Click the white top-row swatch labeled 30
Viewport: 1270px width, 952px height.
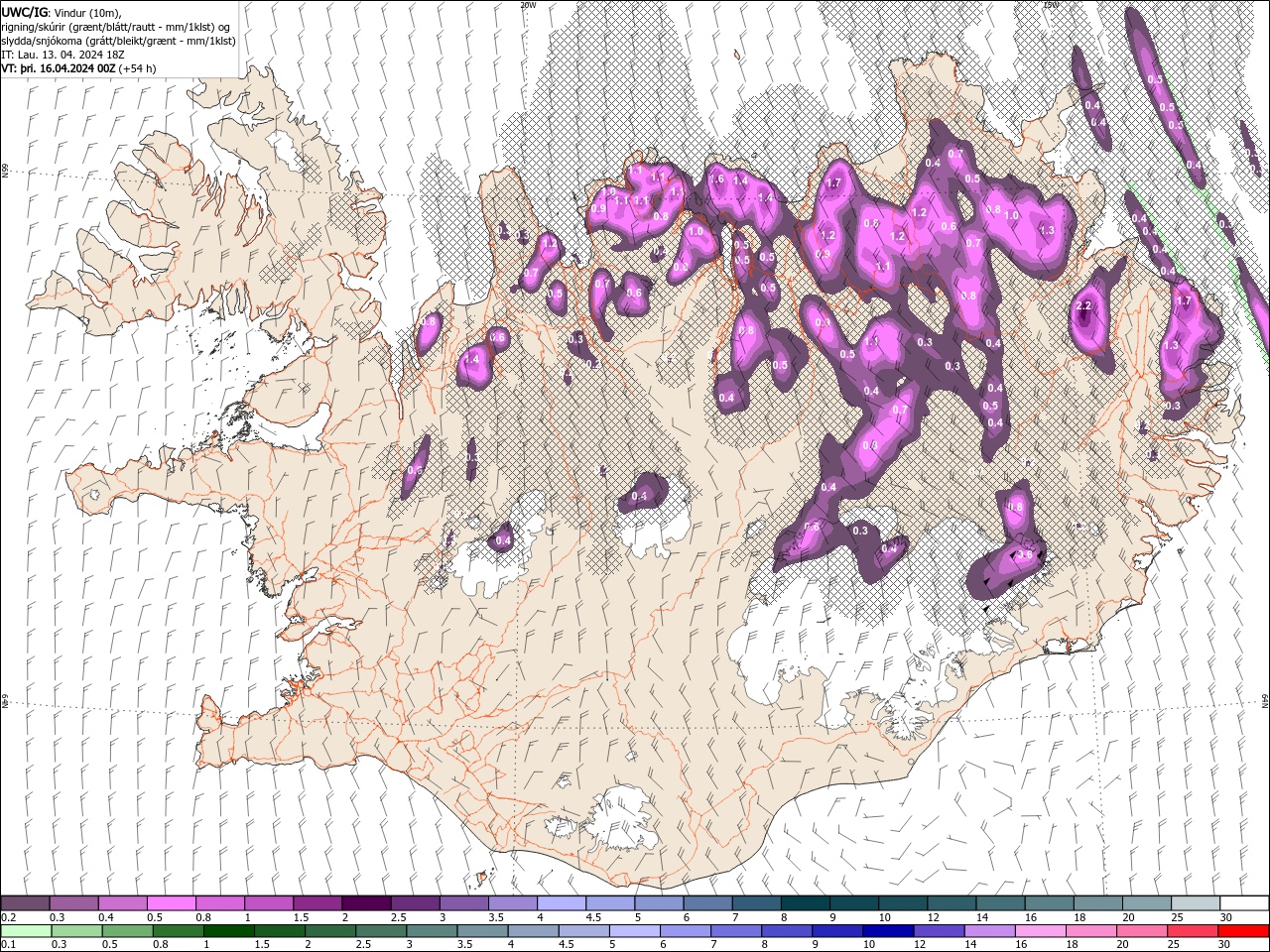coord(1244,903)
